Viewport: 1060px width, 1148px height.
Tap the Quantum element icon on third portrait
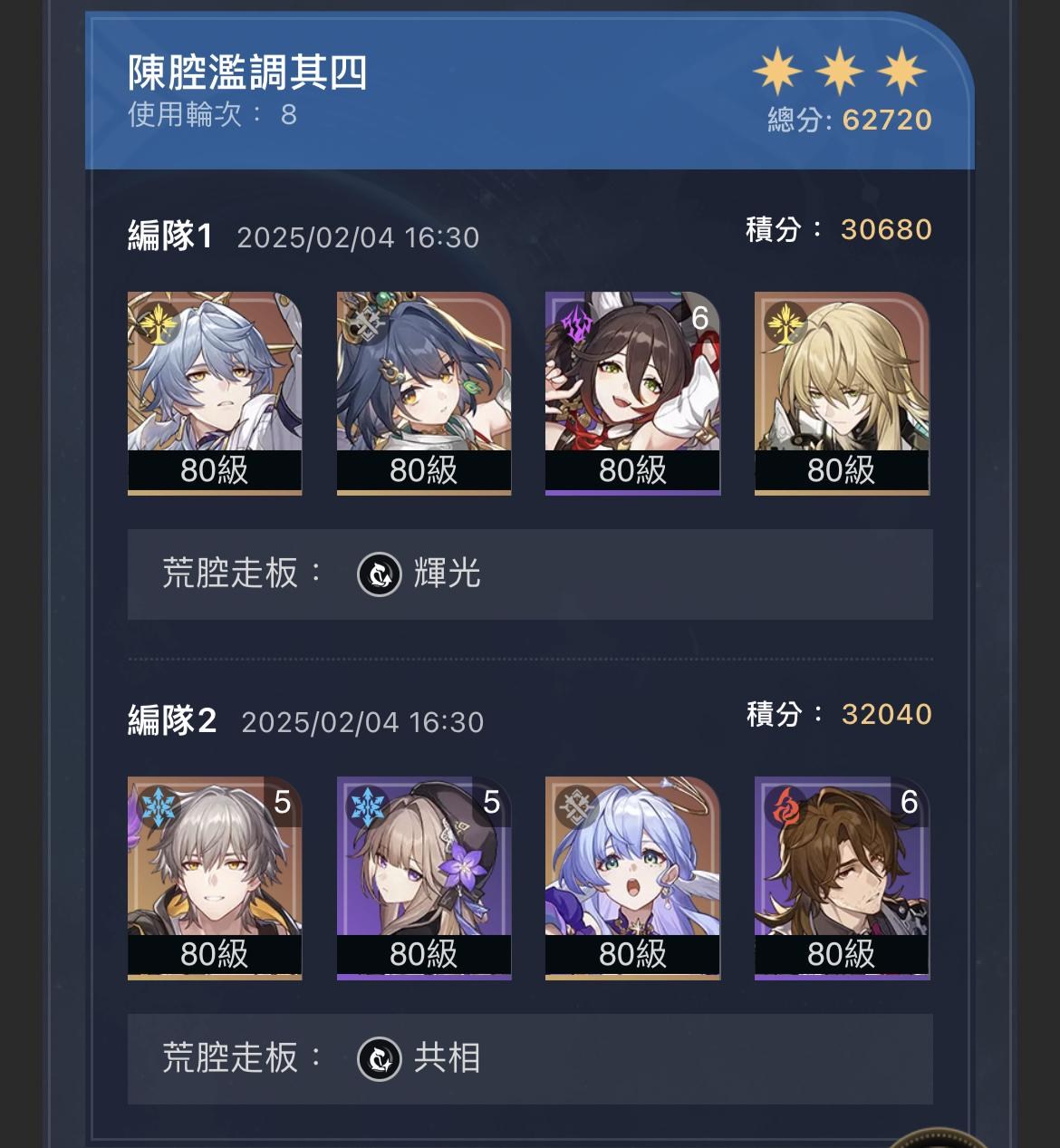[576, 324]
